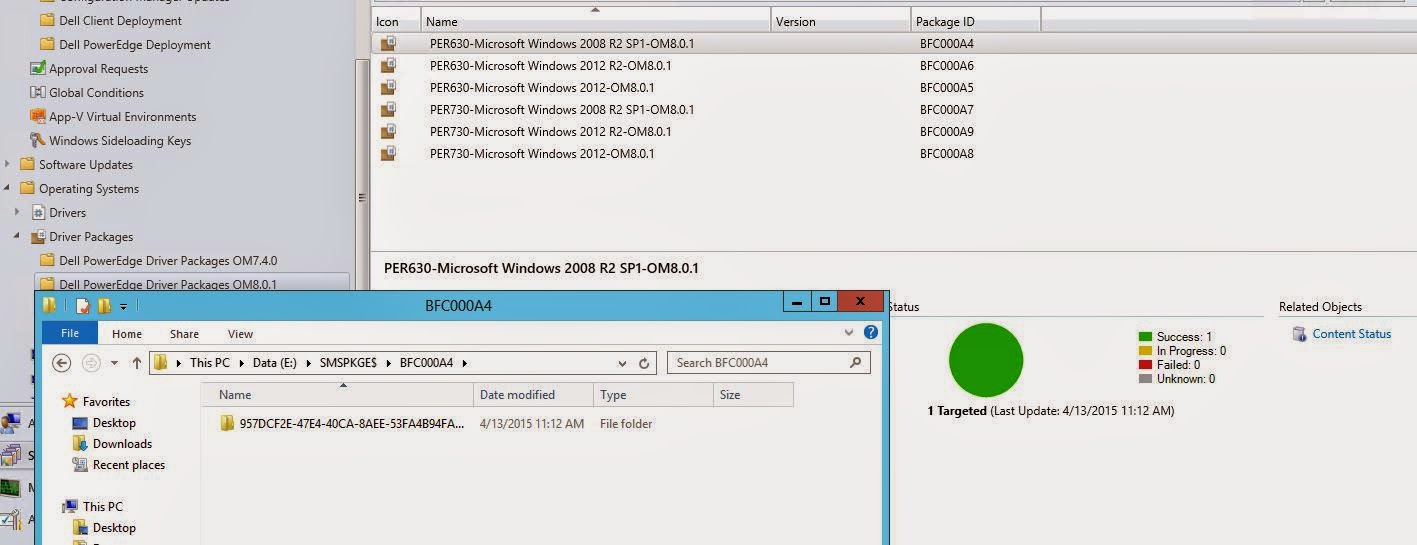The image size is (1417, 545).
Task: Click the Global Conditions icon
Action: pyautogui.click(x=38, y=93)
